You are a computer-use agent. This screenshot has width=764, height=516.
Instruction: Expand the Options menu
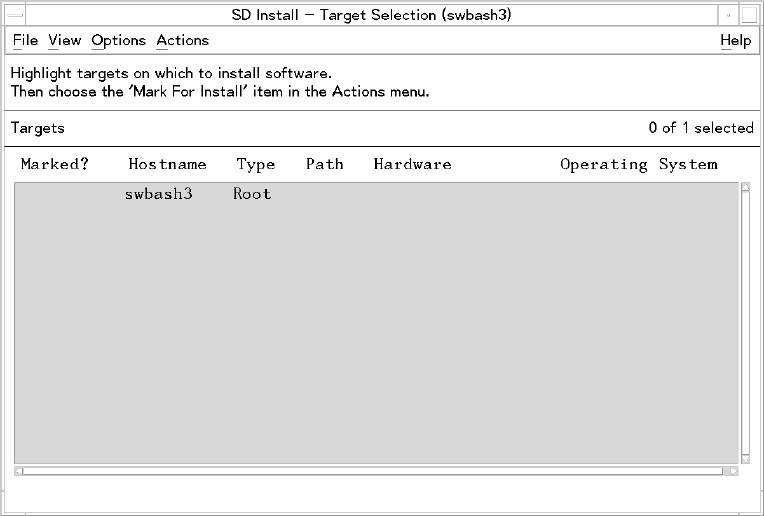118,41
